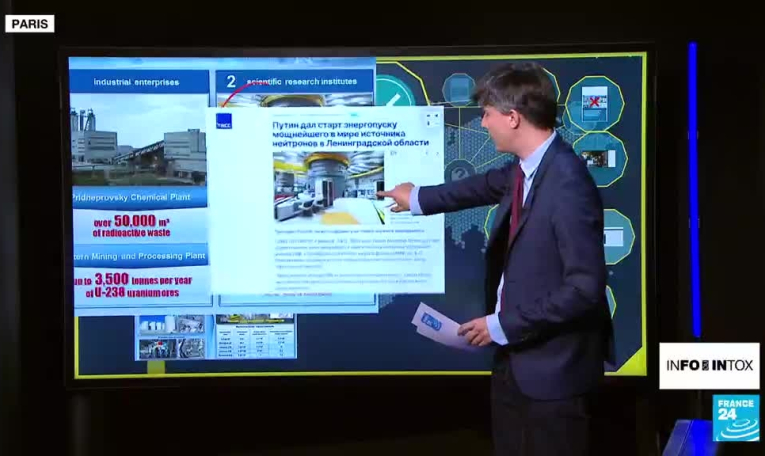Click the France 24 channel logo
Image resolution: width=765 pixels, height=456 pixels.
[x=736, y=418]
